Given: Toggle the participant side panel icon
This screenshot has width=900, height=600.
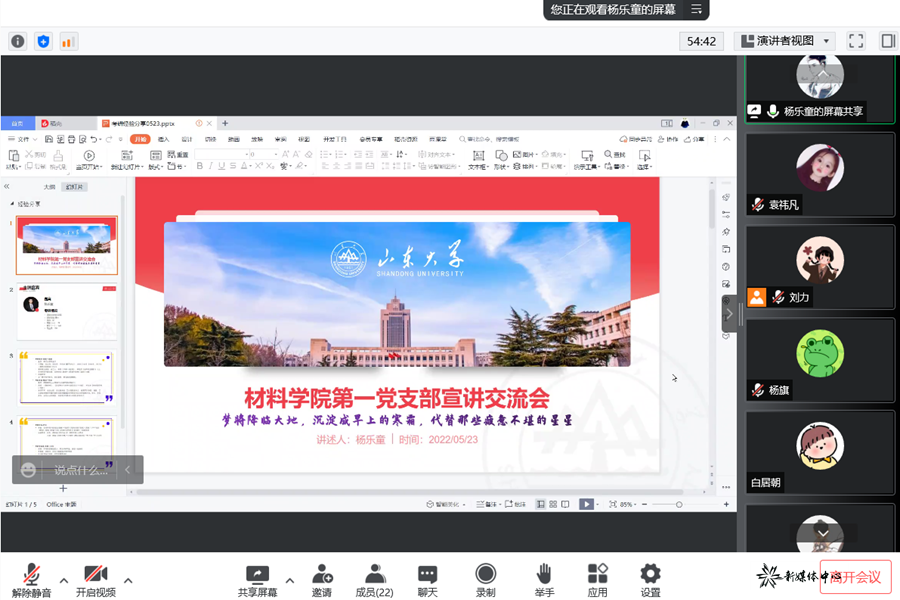Looking at the screenshot, I should [887, 41].
